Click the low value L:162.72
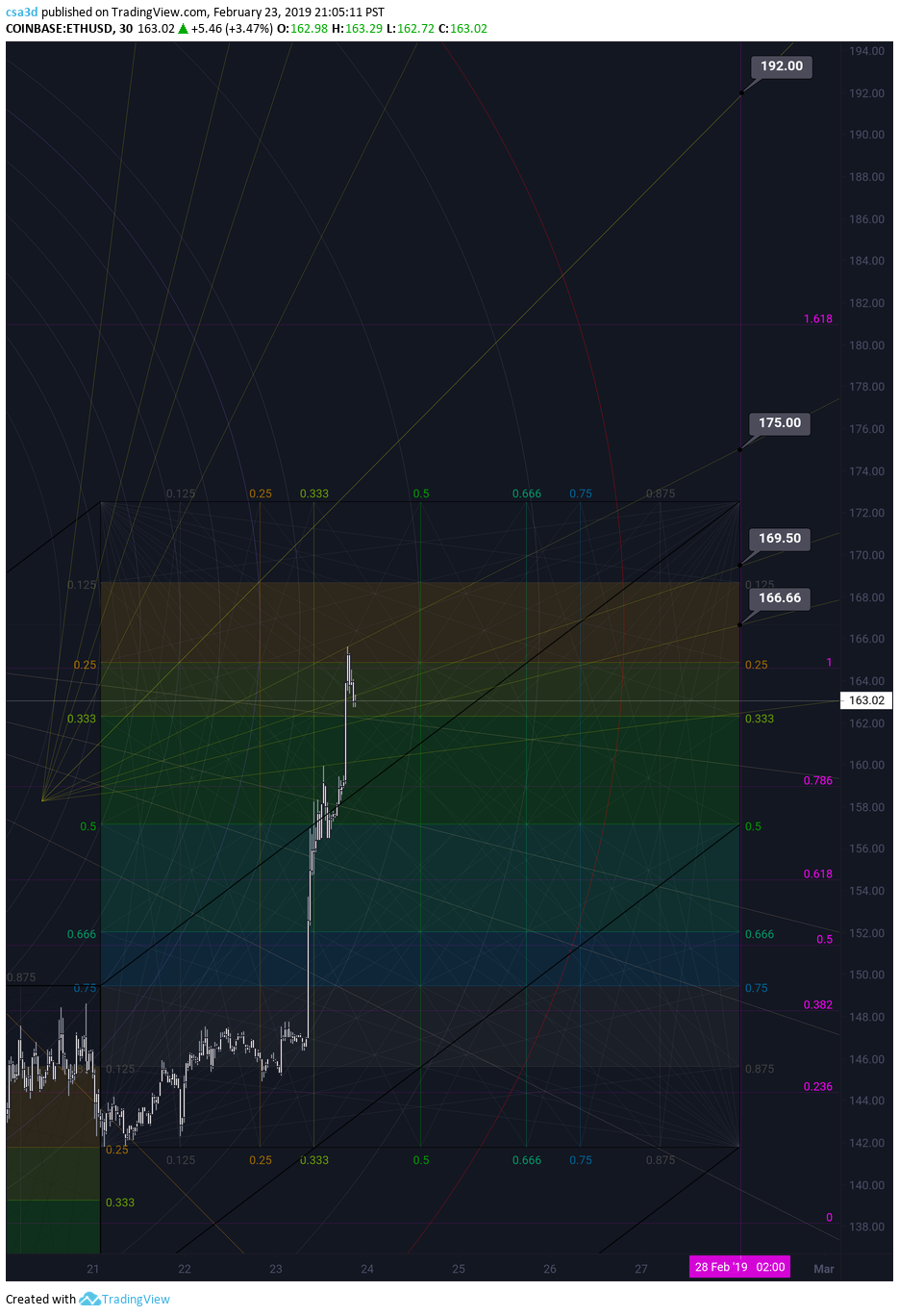Image resolution: width=899 pixels, height=1316 pixels. [x=412, y=28]
